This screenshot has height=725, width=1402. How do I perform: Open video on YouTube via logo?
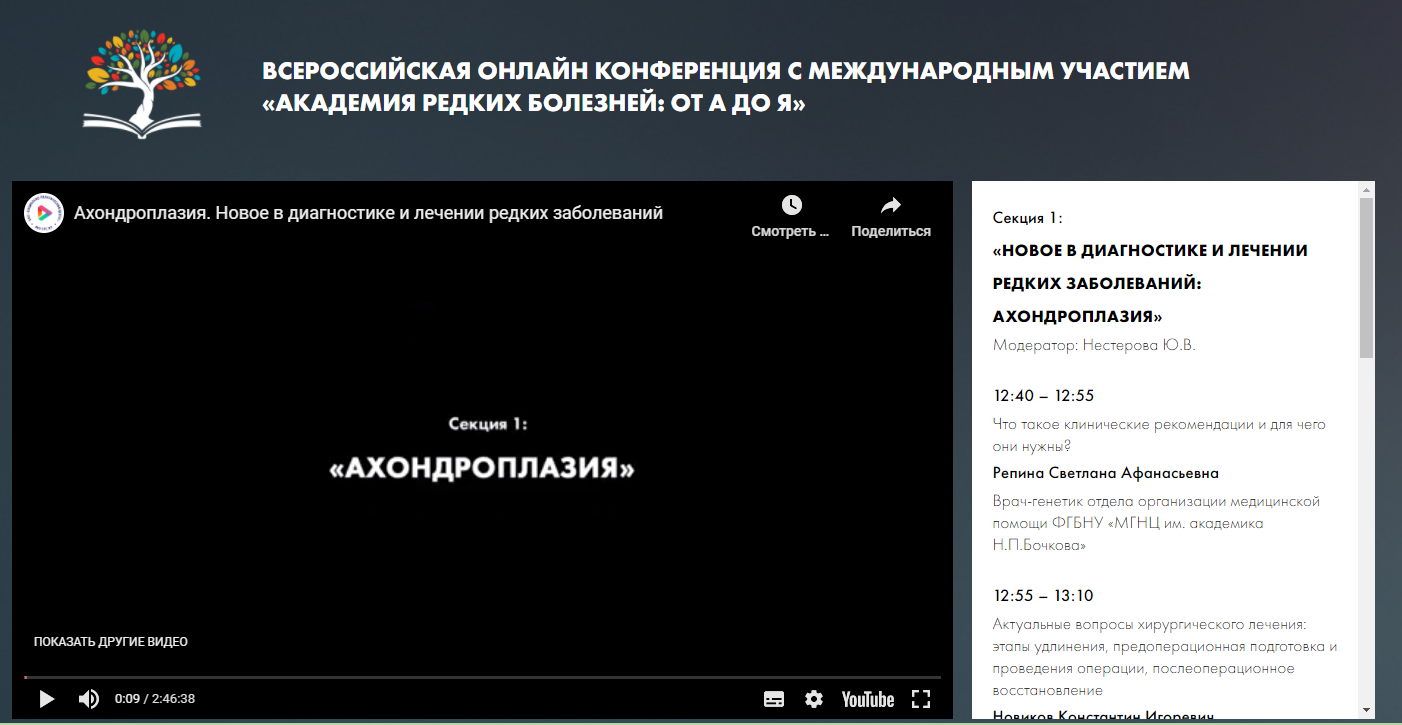click(867, 699)
